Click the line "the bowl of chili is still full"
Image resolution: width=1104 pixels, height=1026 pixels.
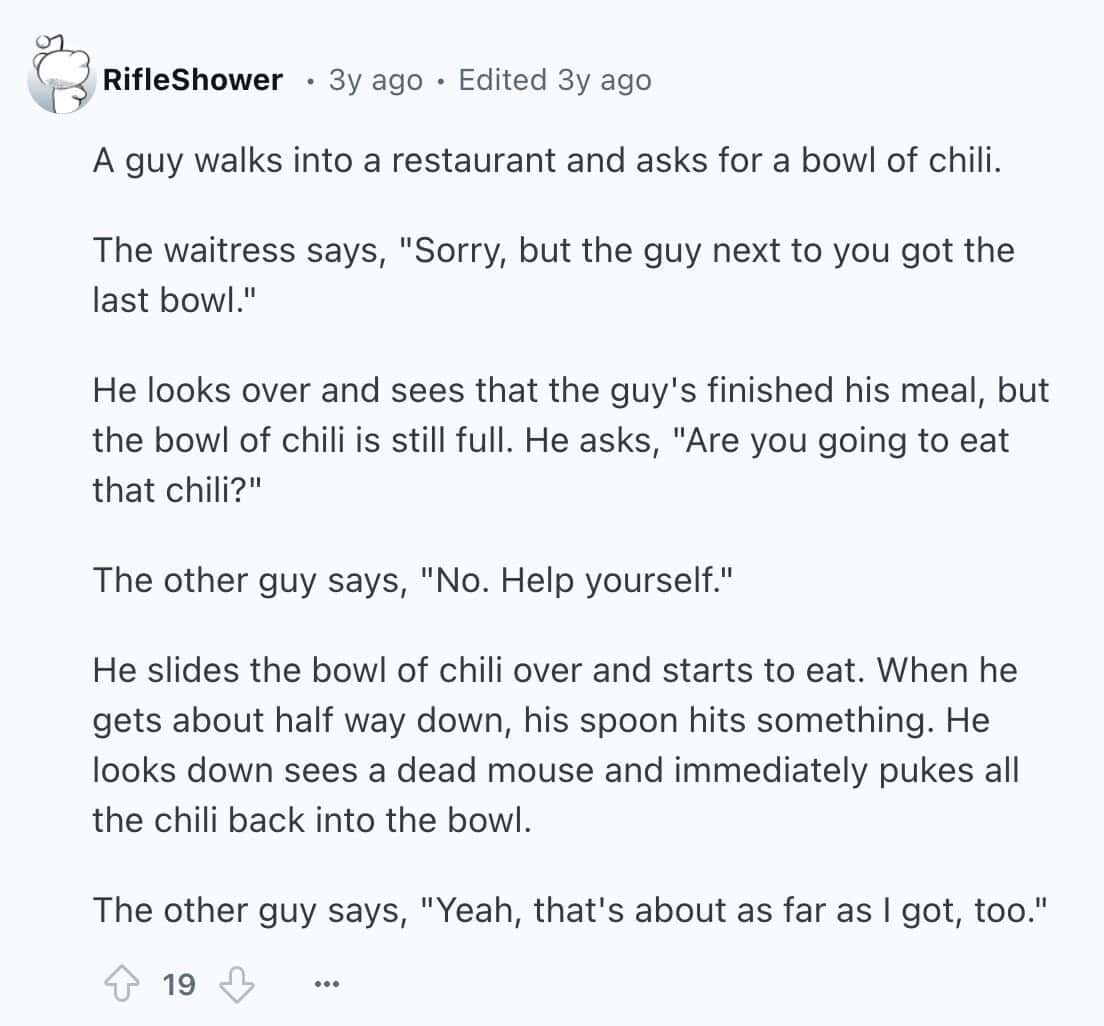(x=550, y=439)
